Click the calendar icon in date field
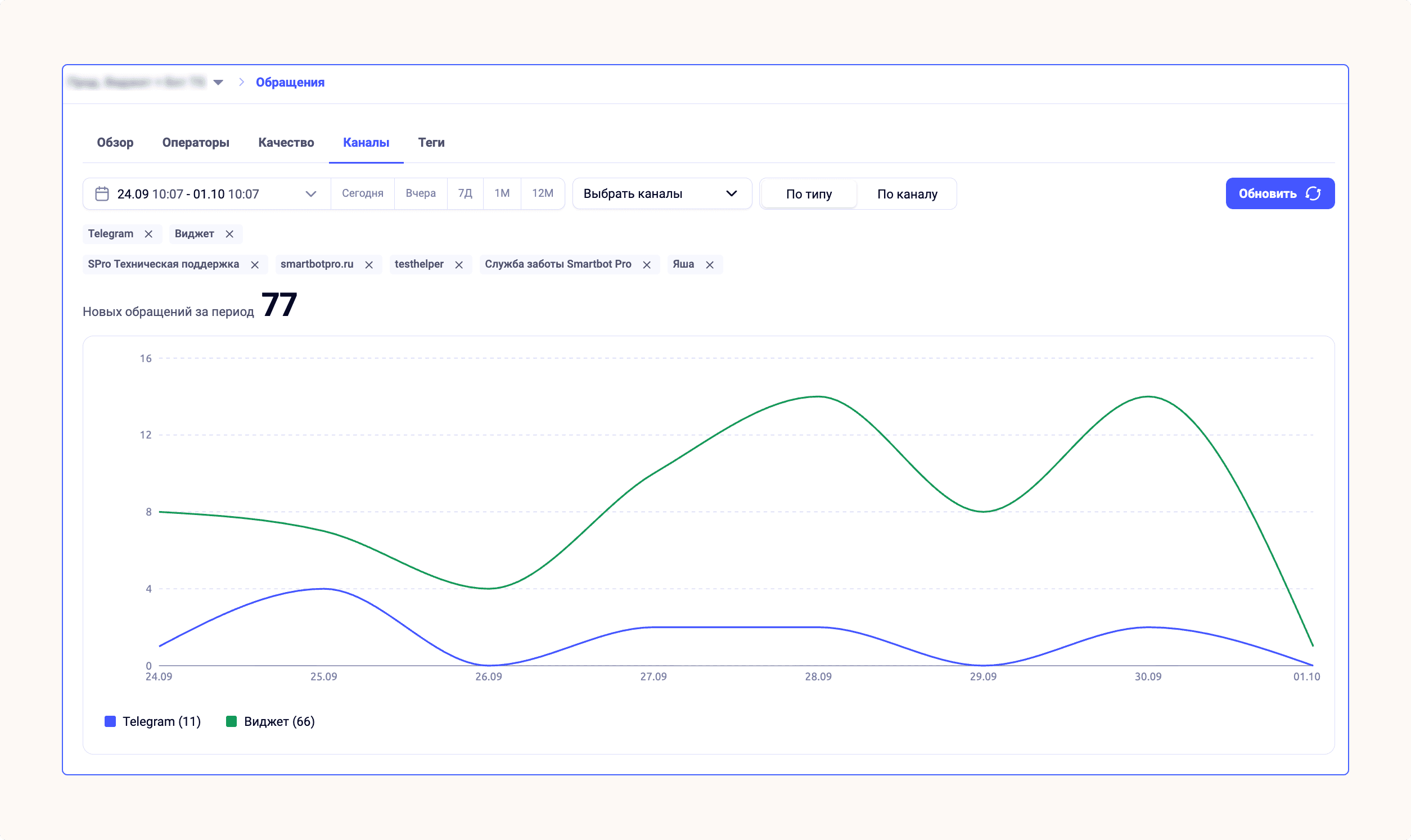This screenshot has width=1411, height=840. coord(102,193)
